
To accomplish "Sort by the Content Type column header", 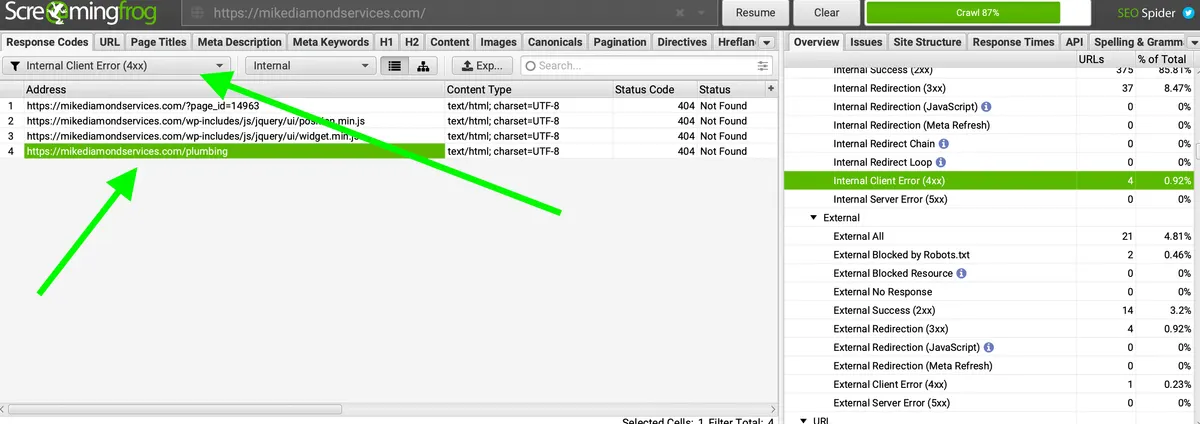I will pyautogui.click(x=529, y=89).
